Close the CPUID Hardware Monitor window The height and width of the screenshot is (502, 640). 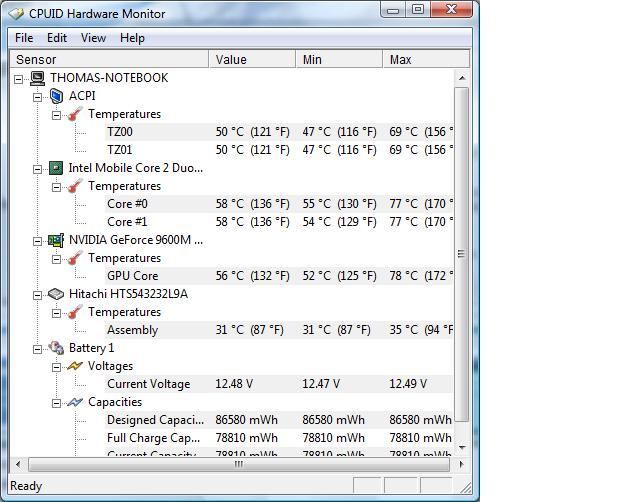click(x=451, y=10)
